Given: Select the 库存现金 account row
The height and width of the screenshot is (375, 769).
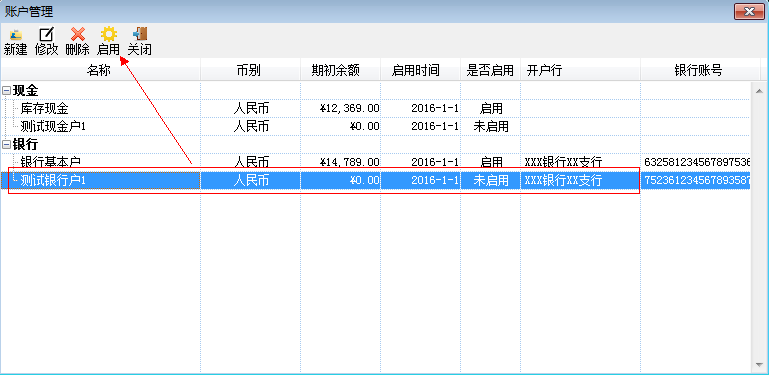Looking at the screenshot, I should click(375, 108).
